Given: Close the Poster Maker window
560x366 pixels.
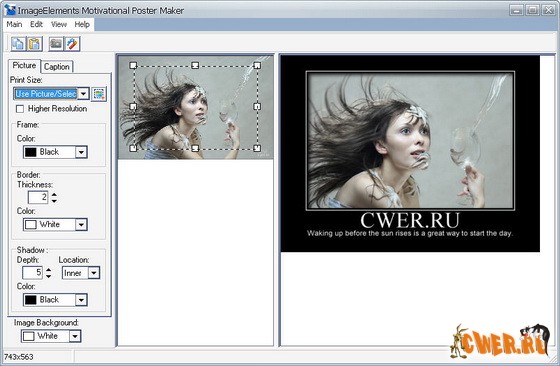Looking at the screenshot, I should pyautogui.click(x=549, y=10).
